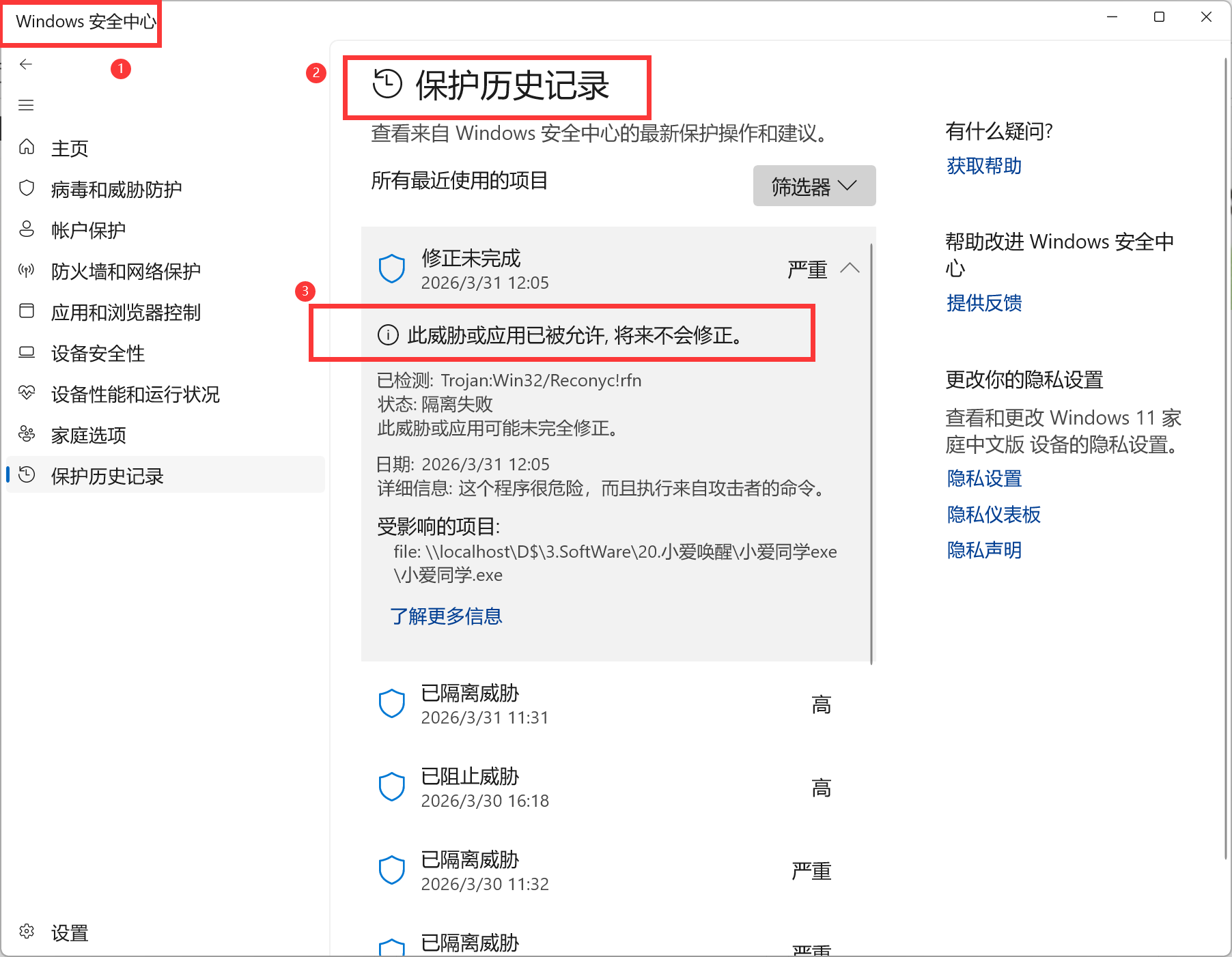Viewport: 1232px width, 957px height.
Task: Open the 设置 gear icon
Action: coord(27,931)
